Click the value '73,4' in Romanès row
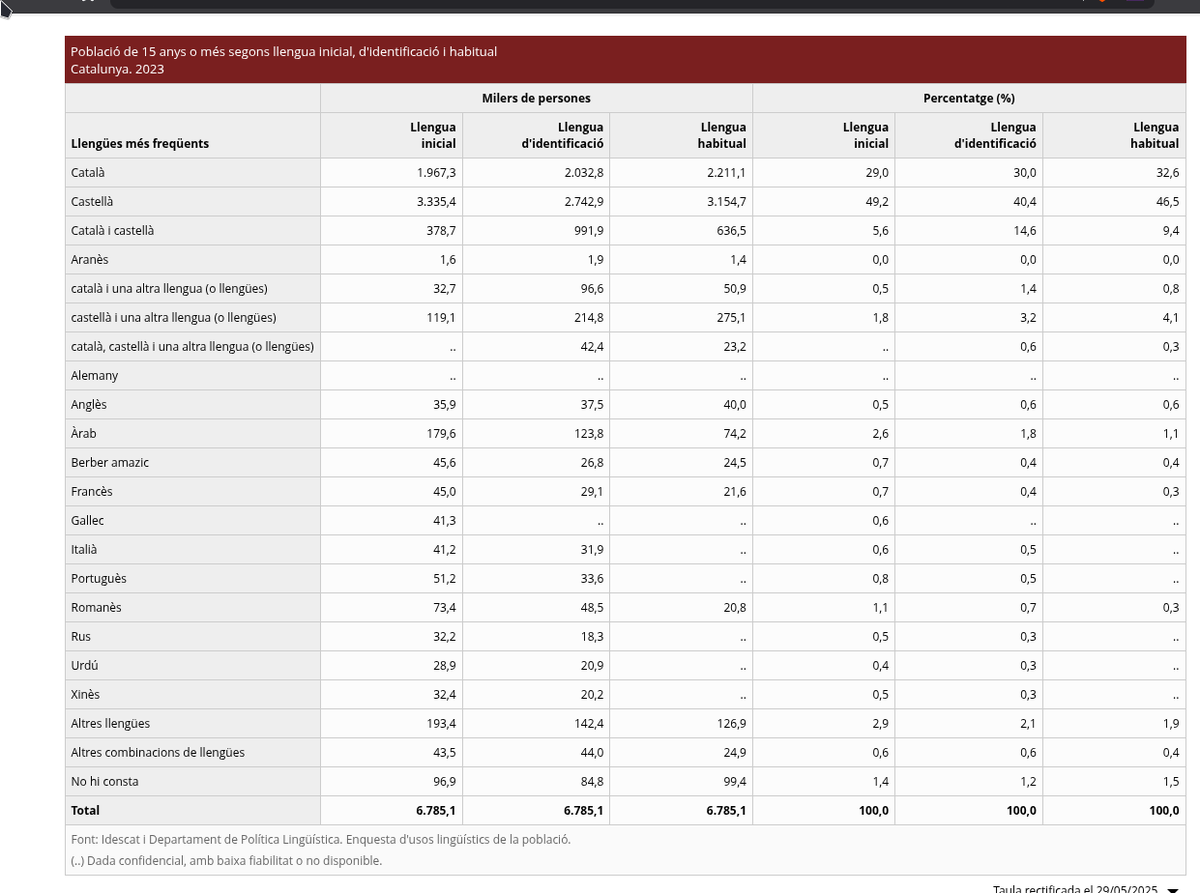Screen dimensions: 1200x893 coord(445,608)
